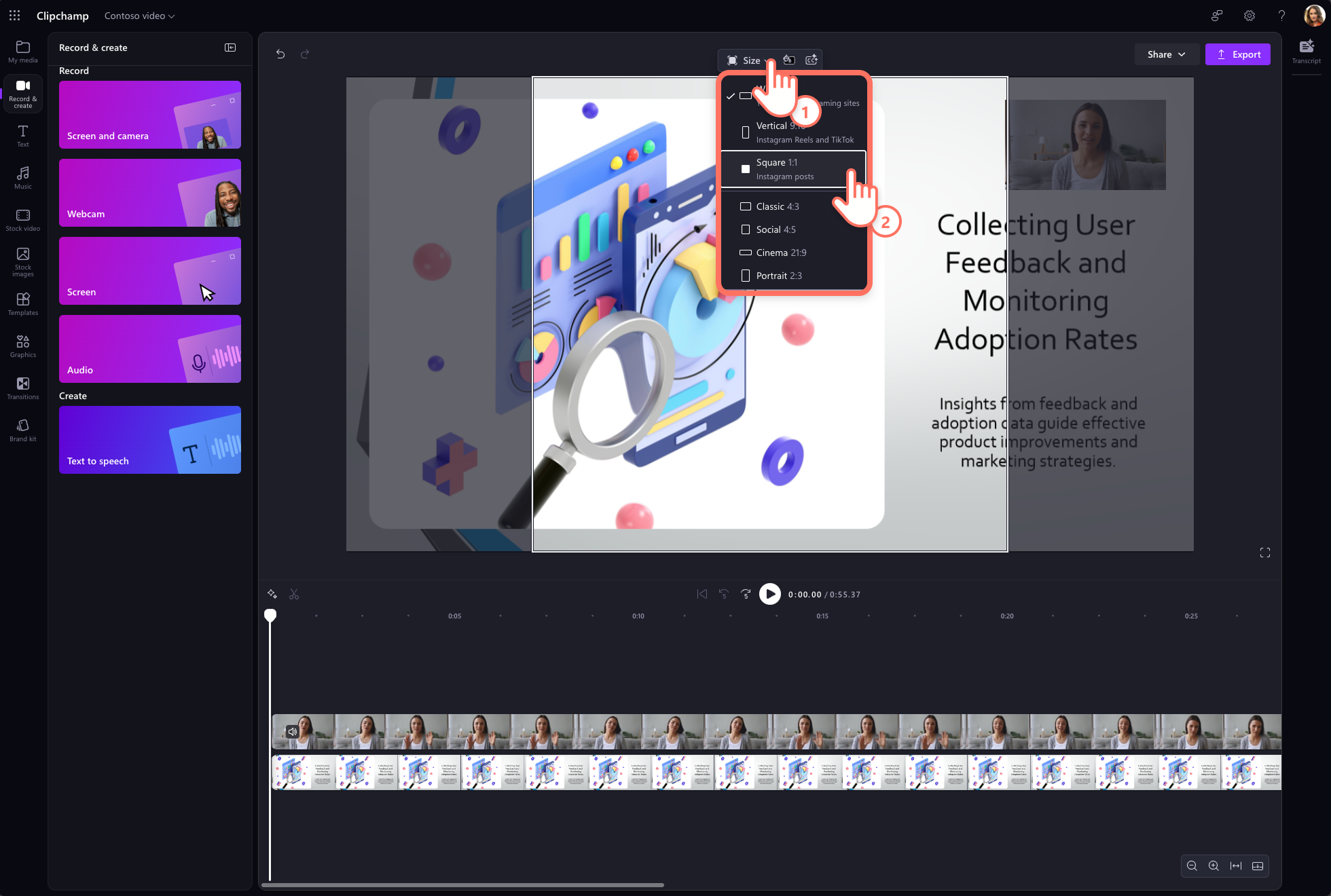
Task: Open the Transcript panel
Action: click(x=1307, y=52)
